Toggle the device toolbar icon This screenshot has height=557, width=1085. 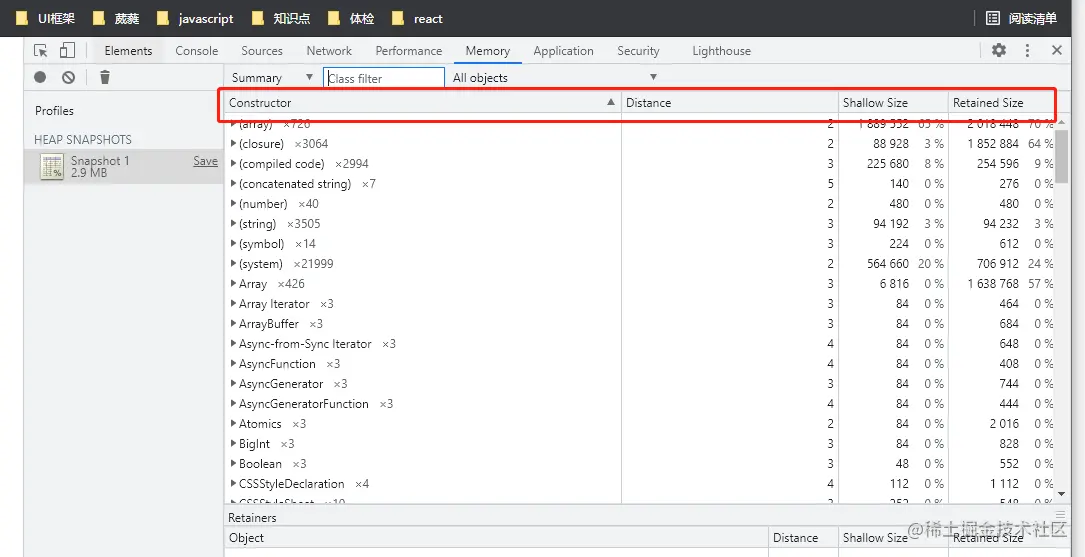point(67,51)
